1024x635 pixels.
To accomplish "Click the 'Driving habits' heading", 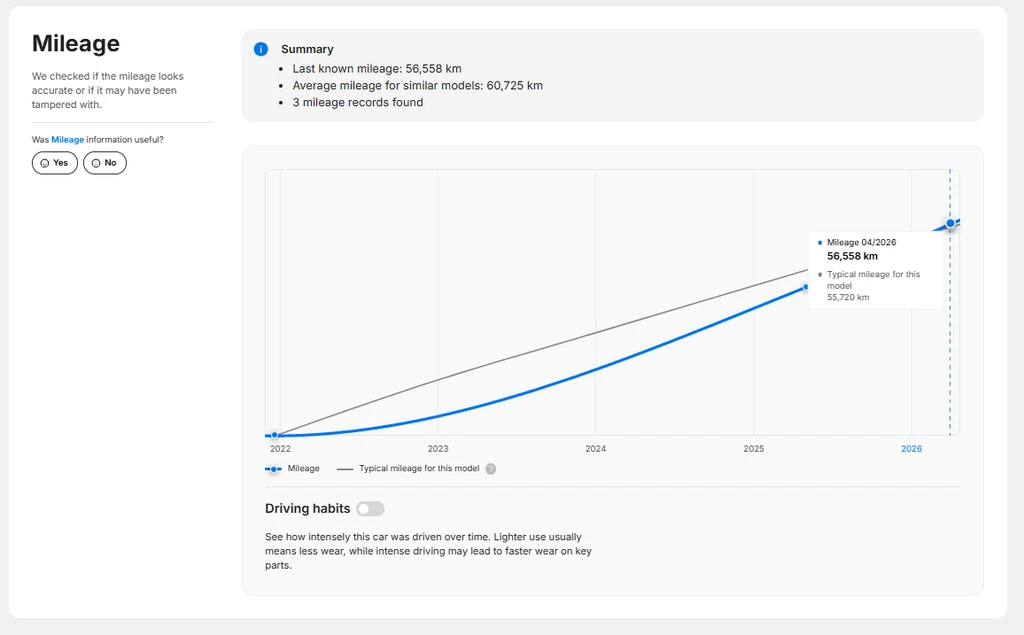I will pos(308,509).
